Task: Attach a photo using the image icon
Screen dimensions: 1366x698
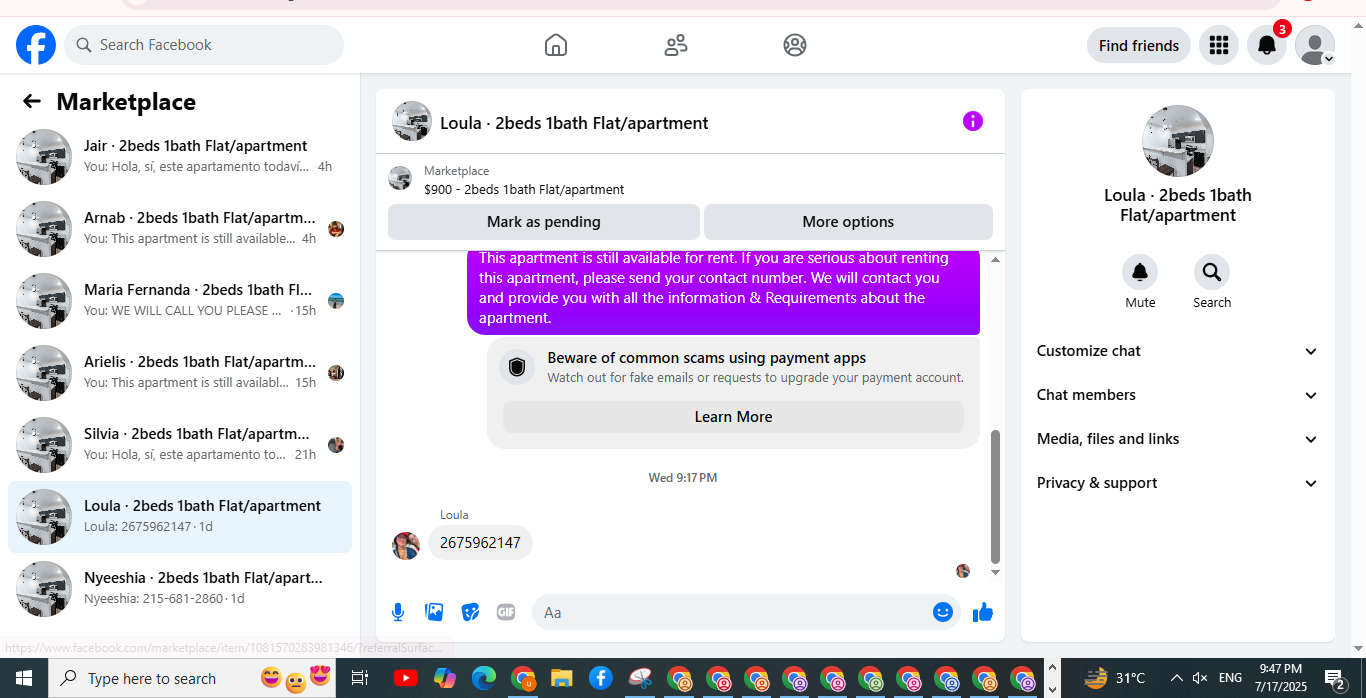Action: pyautogui.click(x=434, y=612)
